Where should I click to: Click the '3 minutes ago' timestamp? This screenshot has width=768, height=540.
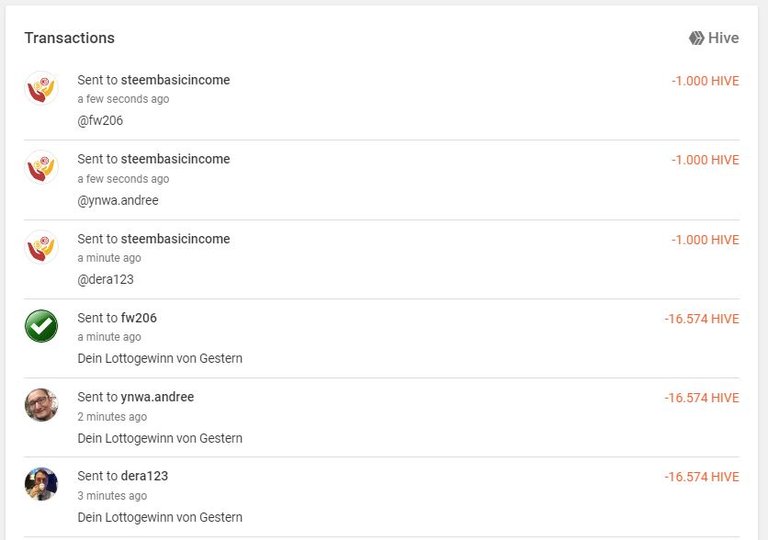(112, 496)
